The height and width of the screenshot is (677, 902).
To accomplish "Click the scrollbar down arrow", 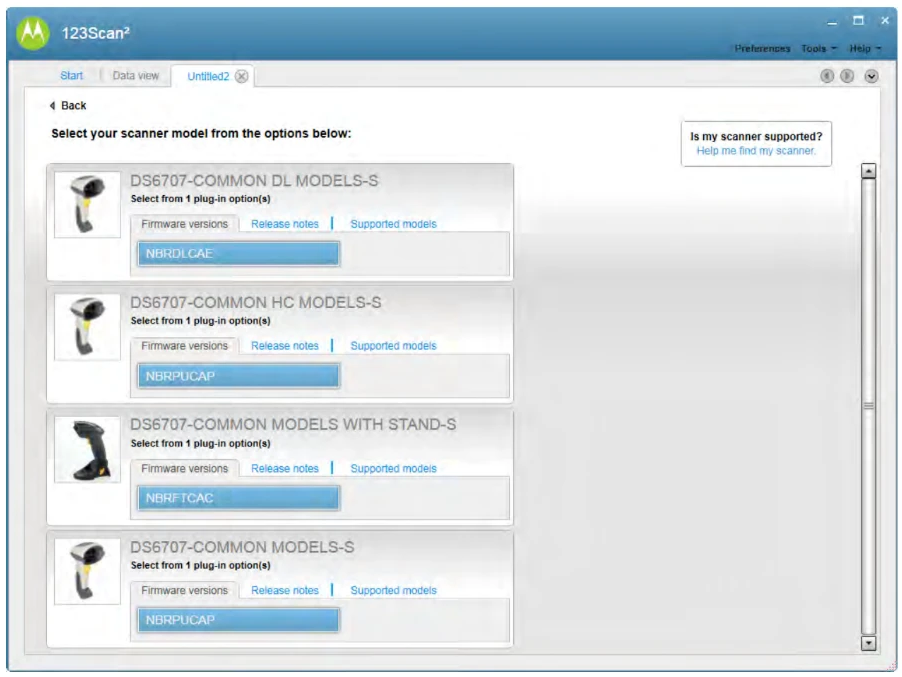I will 869,643.
